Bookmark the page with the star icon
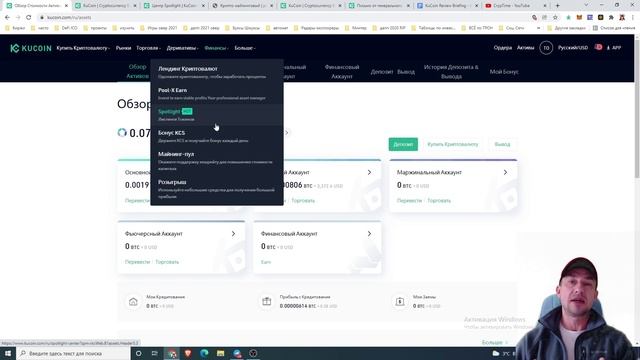The height and width of the screenshot is (360, 640). pyautogui.click(x=555, y=18)
